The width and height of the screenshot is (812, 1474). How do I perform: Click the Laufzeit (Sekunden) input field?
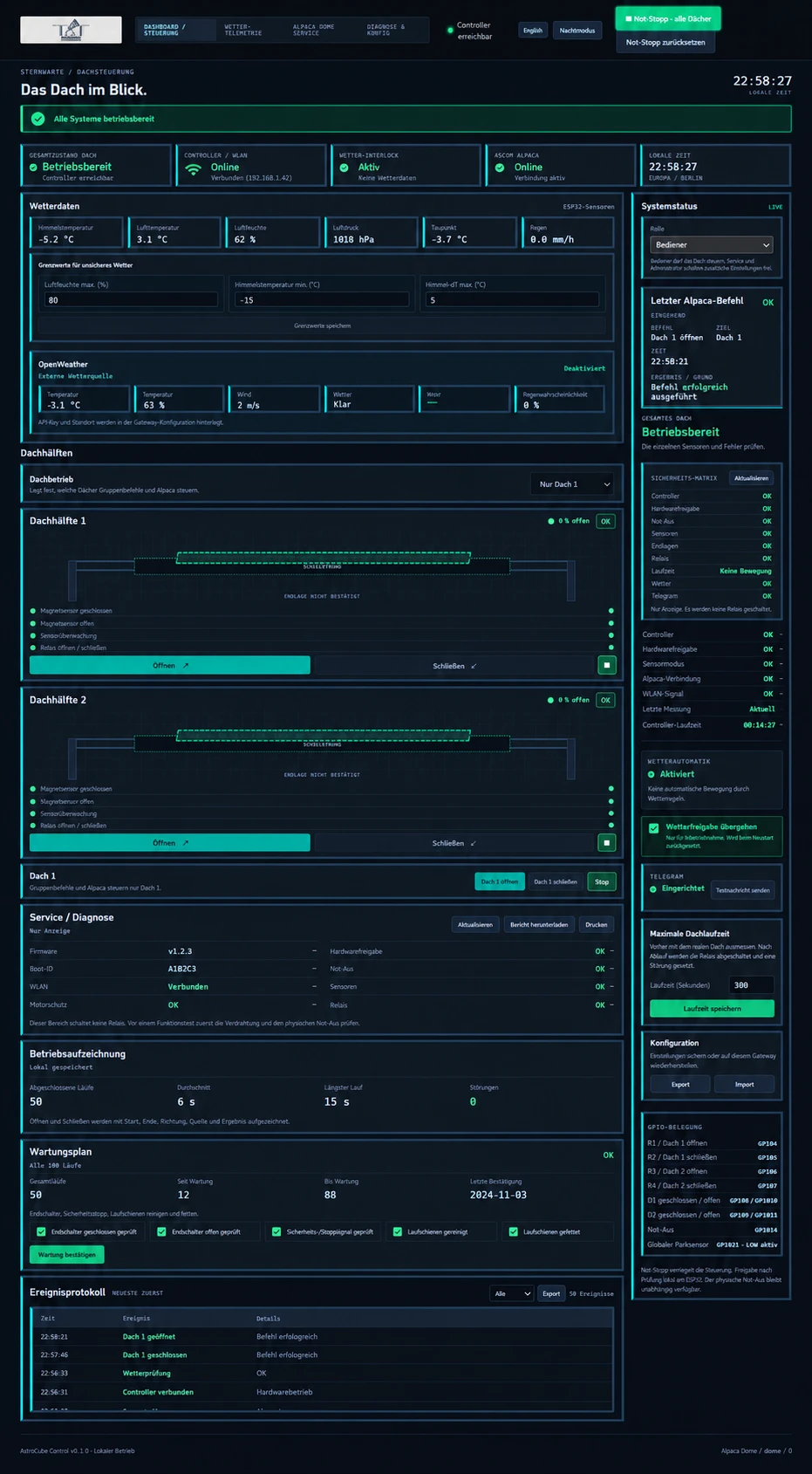[x=751, y=985]
